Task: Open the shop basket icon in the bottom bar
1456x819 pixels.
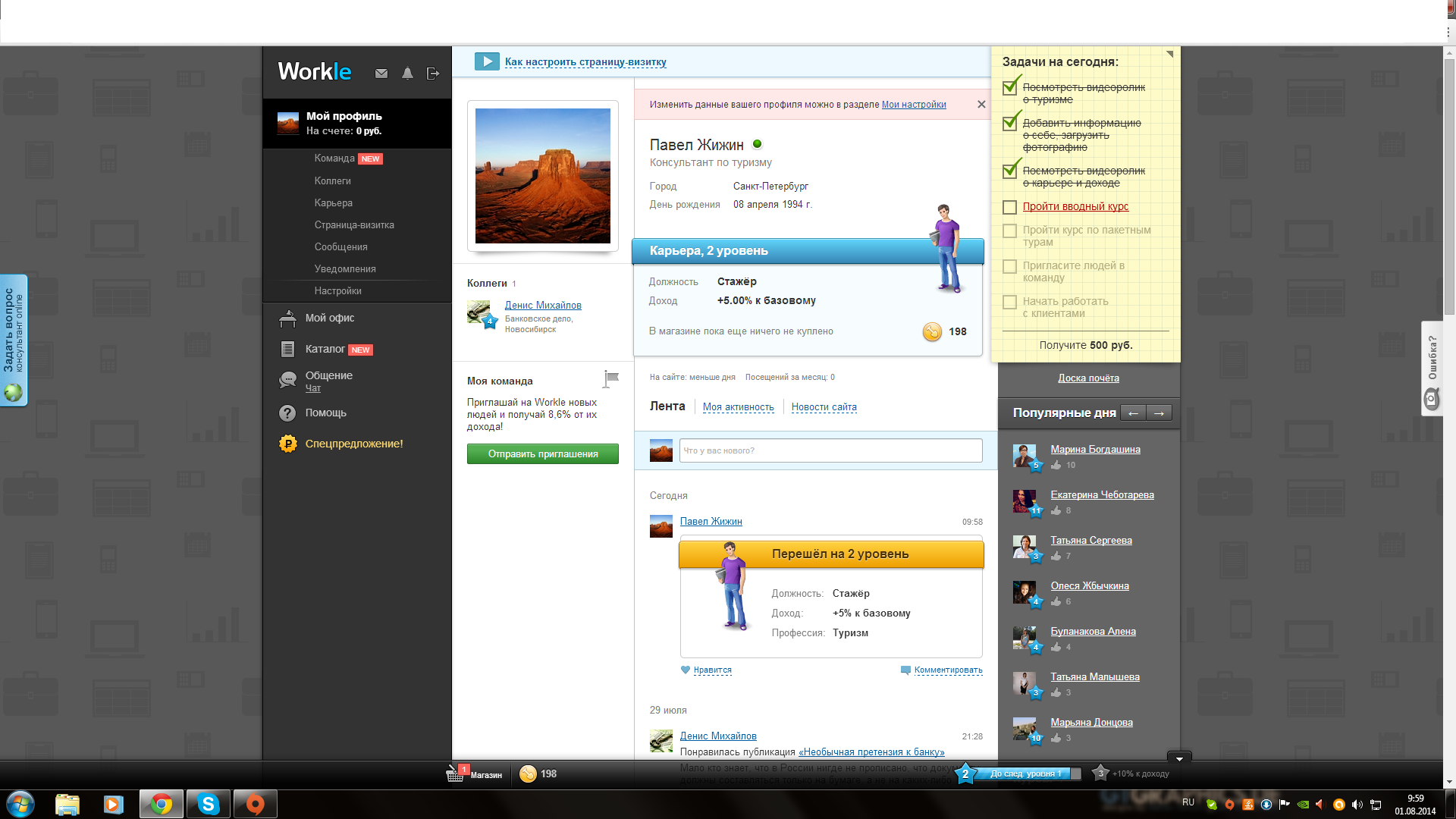Action: pos(455,773)
